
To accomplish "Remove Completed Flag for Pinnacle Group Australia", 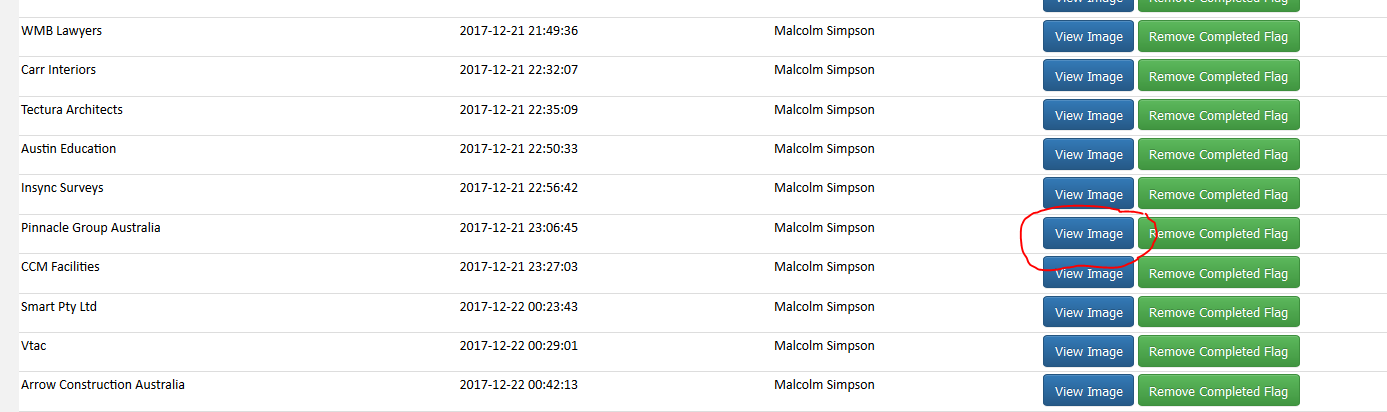I will click(1218, 234).
